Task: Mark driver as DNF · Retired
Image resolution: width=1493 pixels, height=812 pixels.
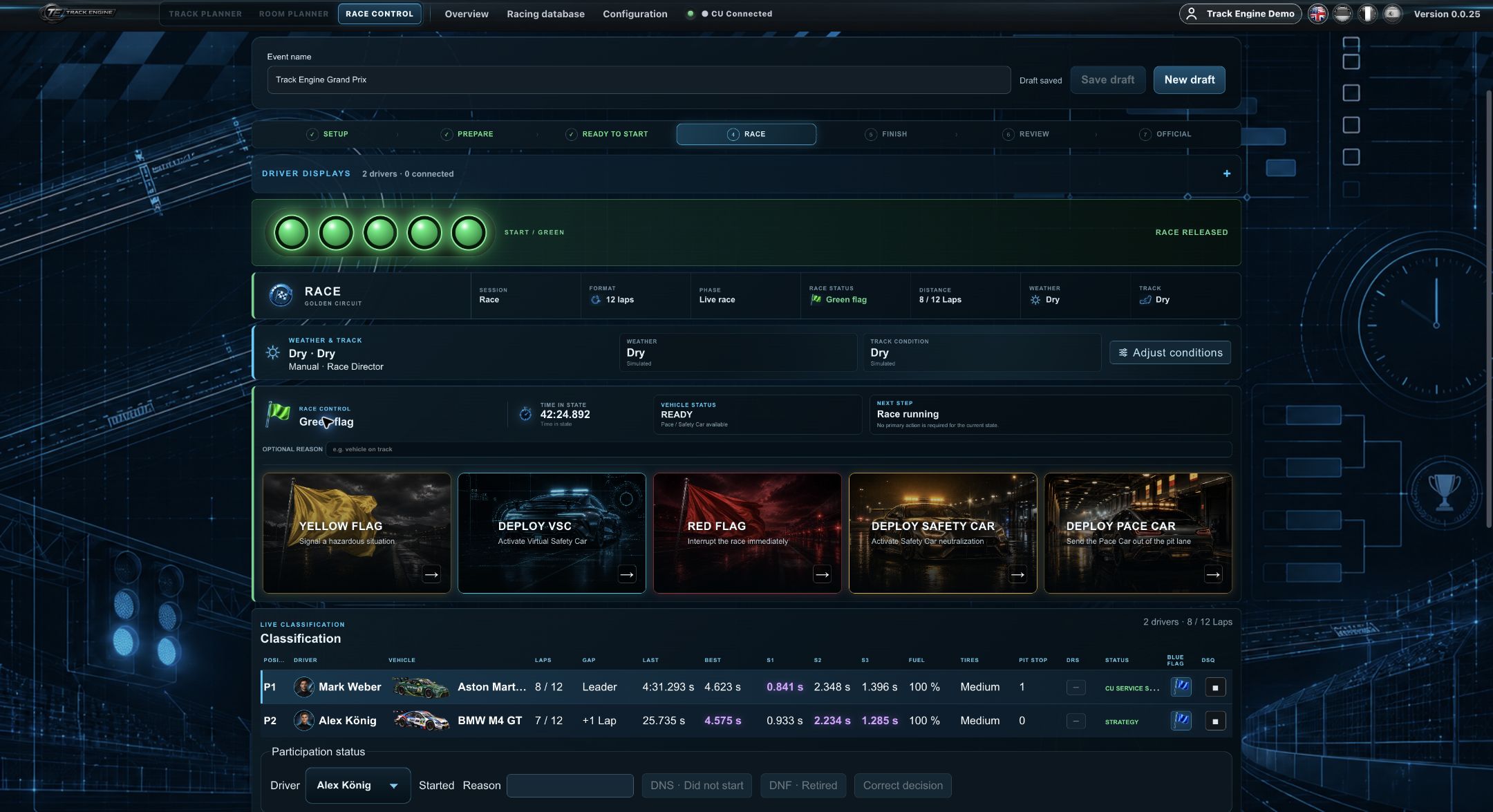Action: 803,786
